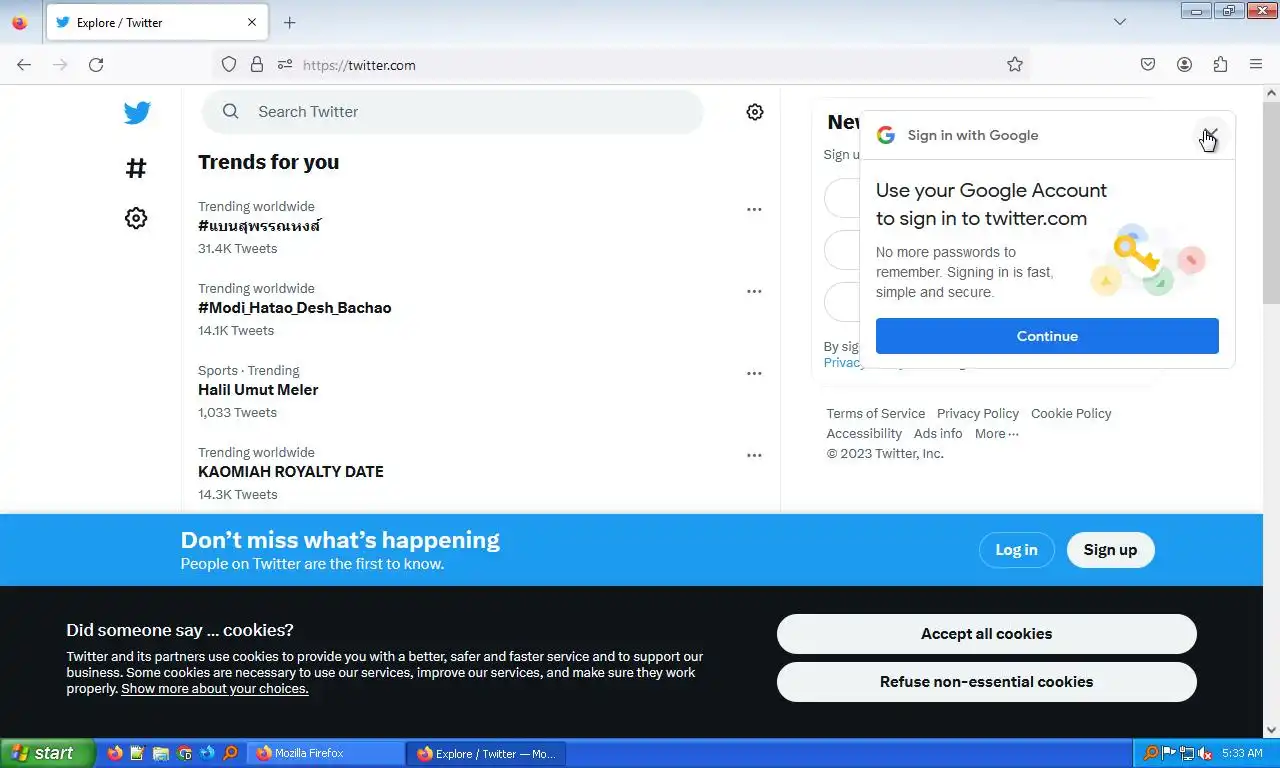Click the search magnifier icon in Search Twitter

click(x=231, y=111)
